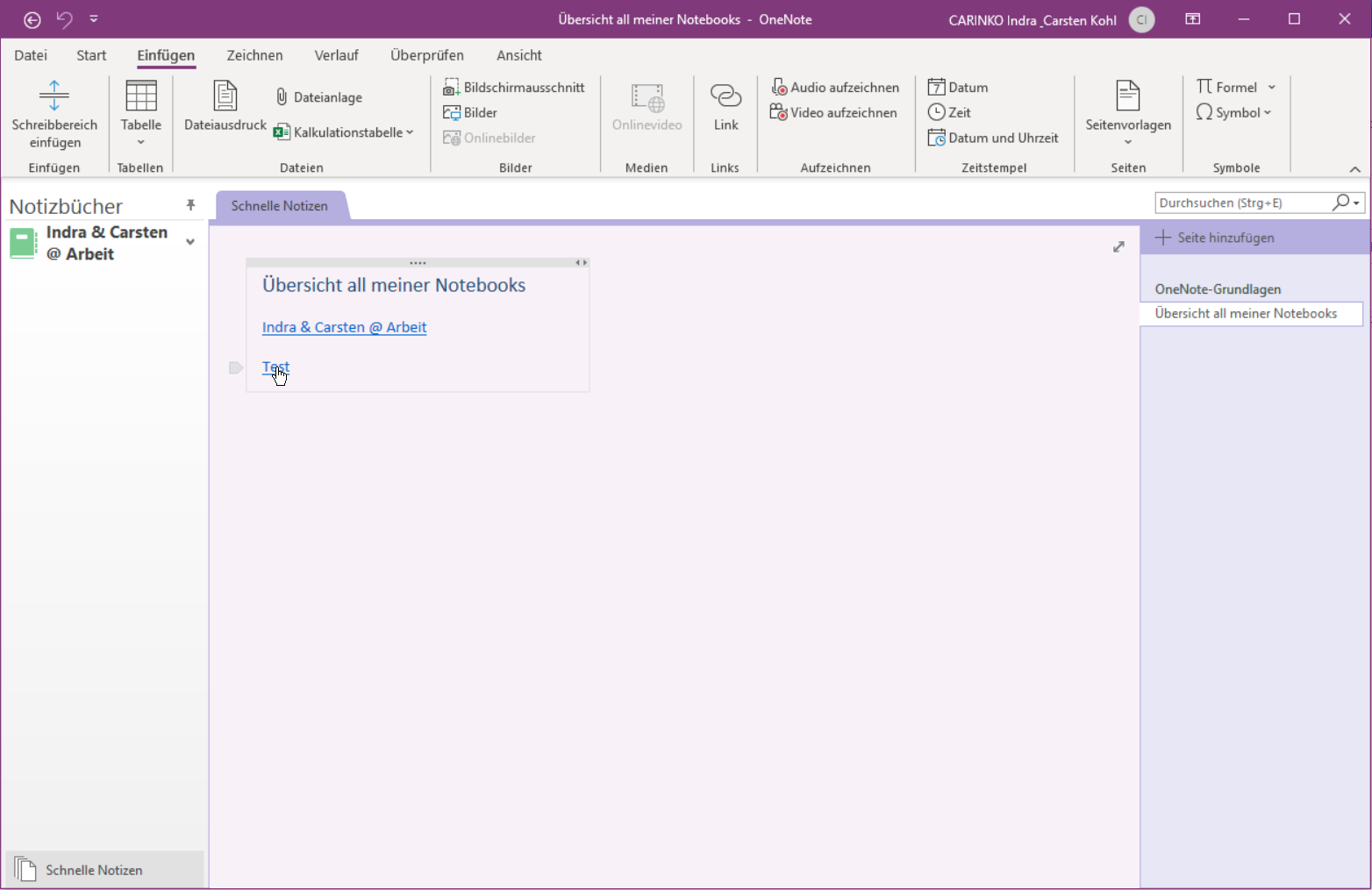Open the Ansicht ribbon tab

point(519,55)
